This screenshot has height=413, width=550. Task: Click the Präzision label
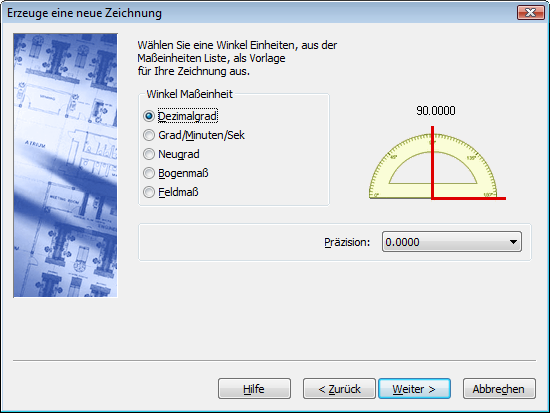pyautogui.click(x=347, y=242)
